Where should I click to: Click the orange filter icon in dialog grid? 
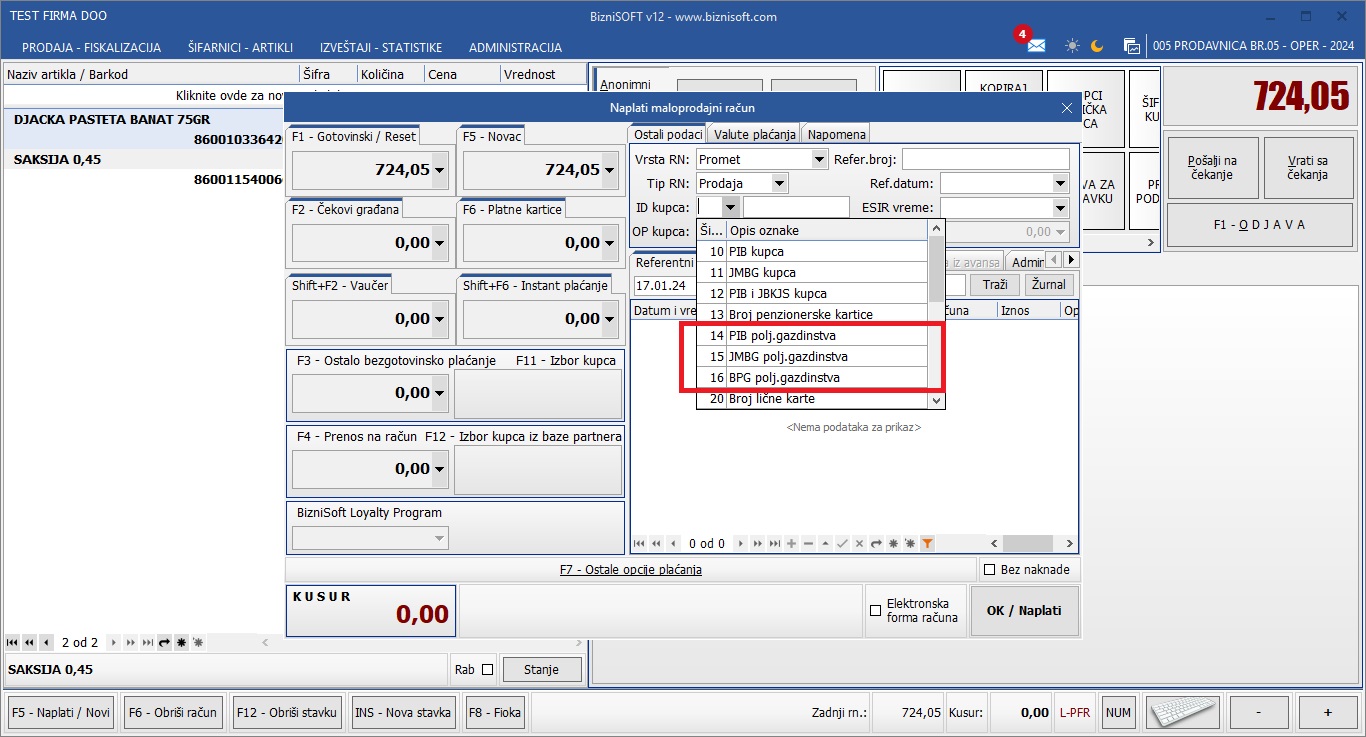pos(927,543)
